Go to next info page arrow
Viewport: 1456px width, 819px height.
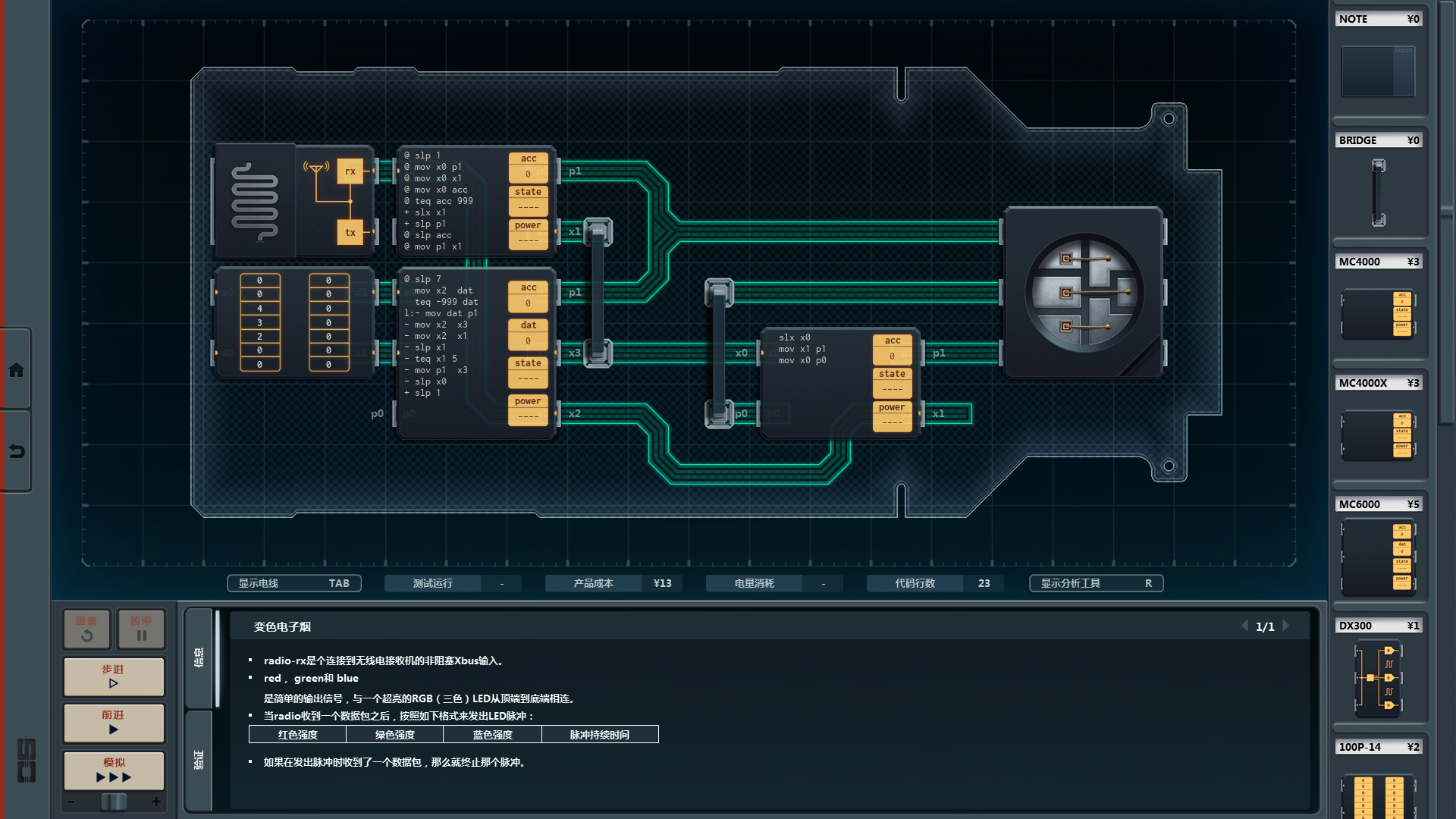tap(1286, 626)
